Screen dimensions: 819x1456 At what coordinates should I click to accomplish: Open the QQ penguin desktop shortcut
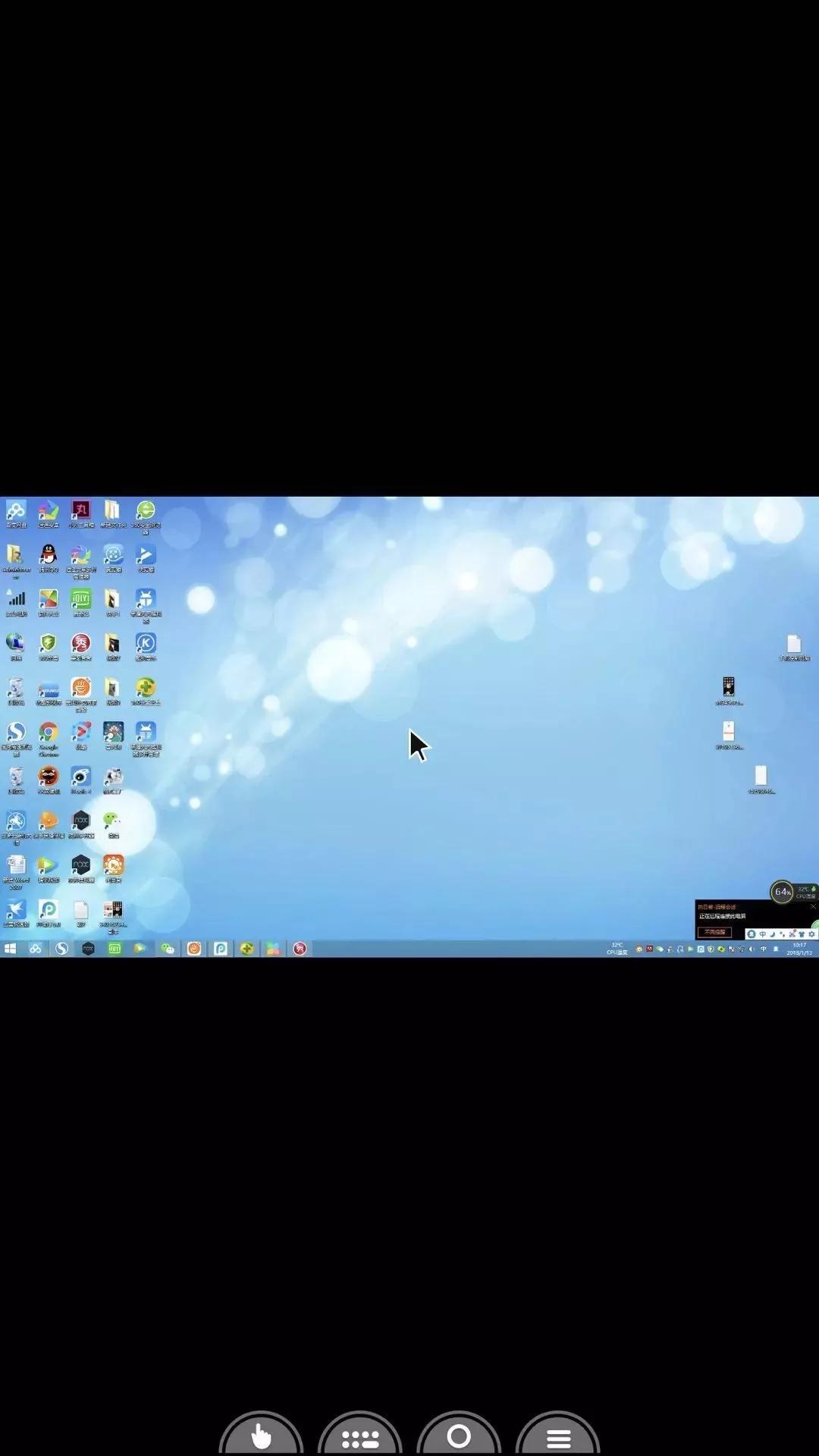pos(49,557)
